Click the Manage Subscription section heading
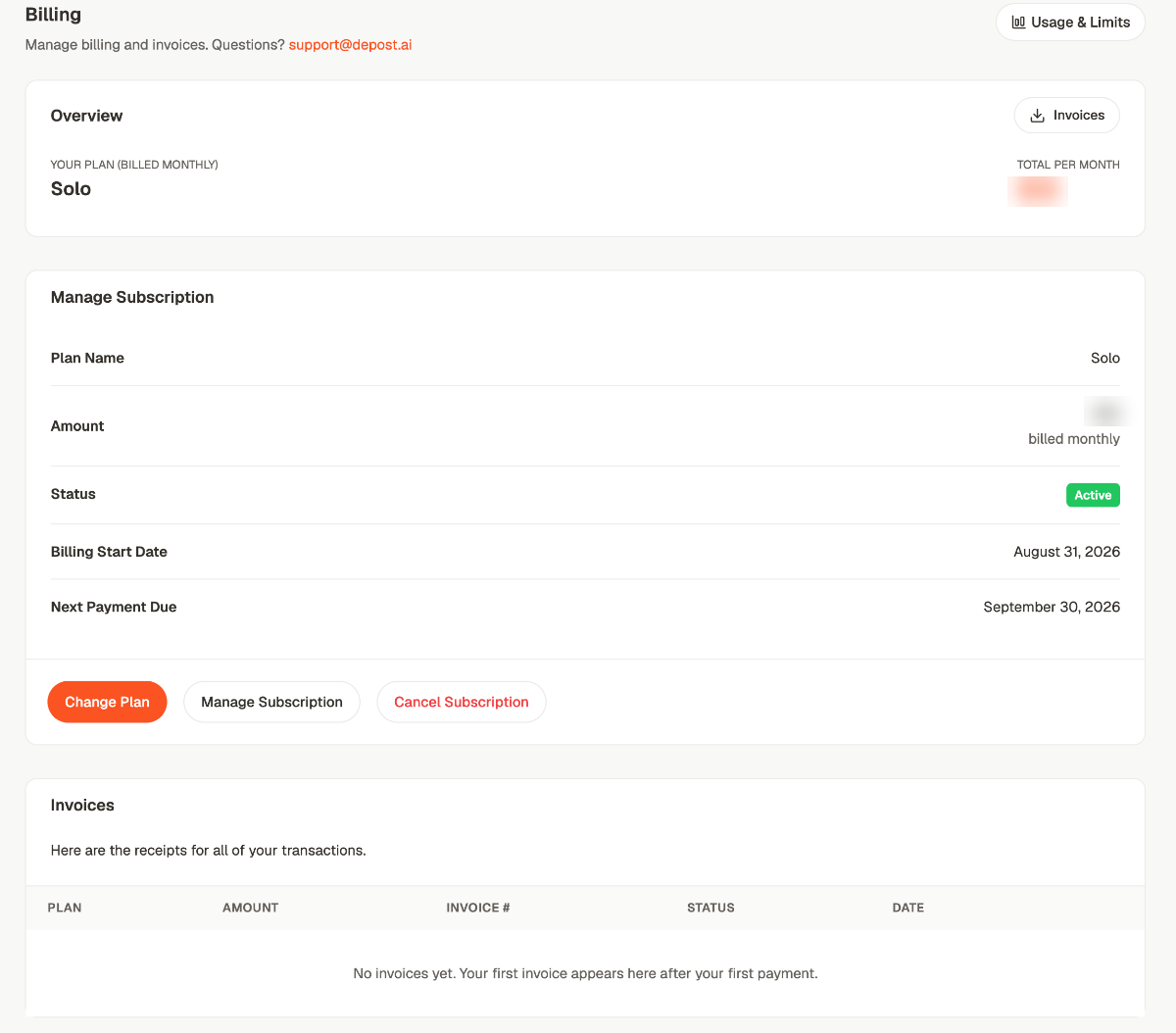 (x=132, y=297)
